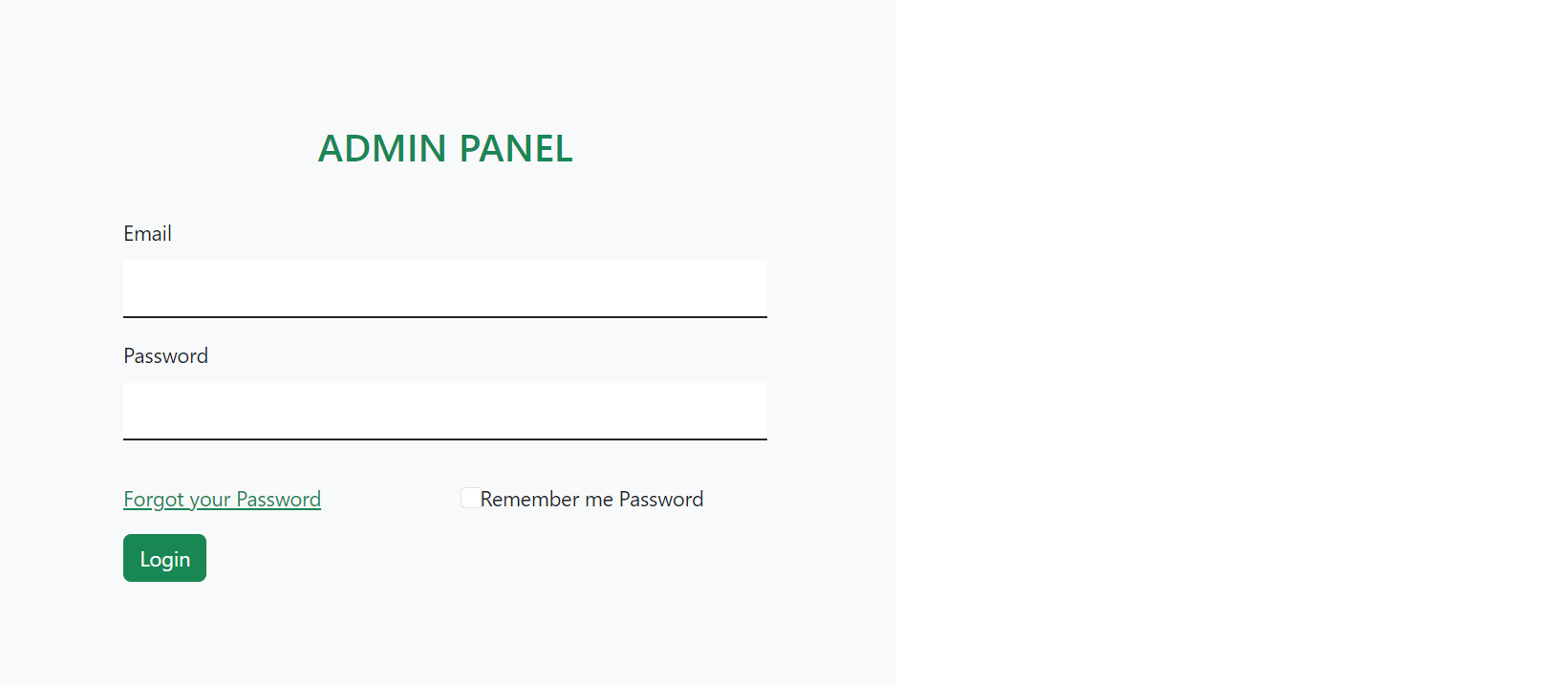This screenshot has height=685, width=1568.
Task: Open the password recovery page via Forgot your Password
Action: (x=222, y=499)
